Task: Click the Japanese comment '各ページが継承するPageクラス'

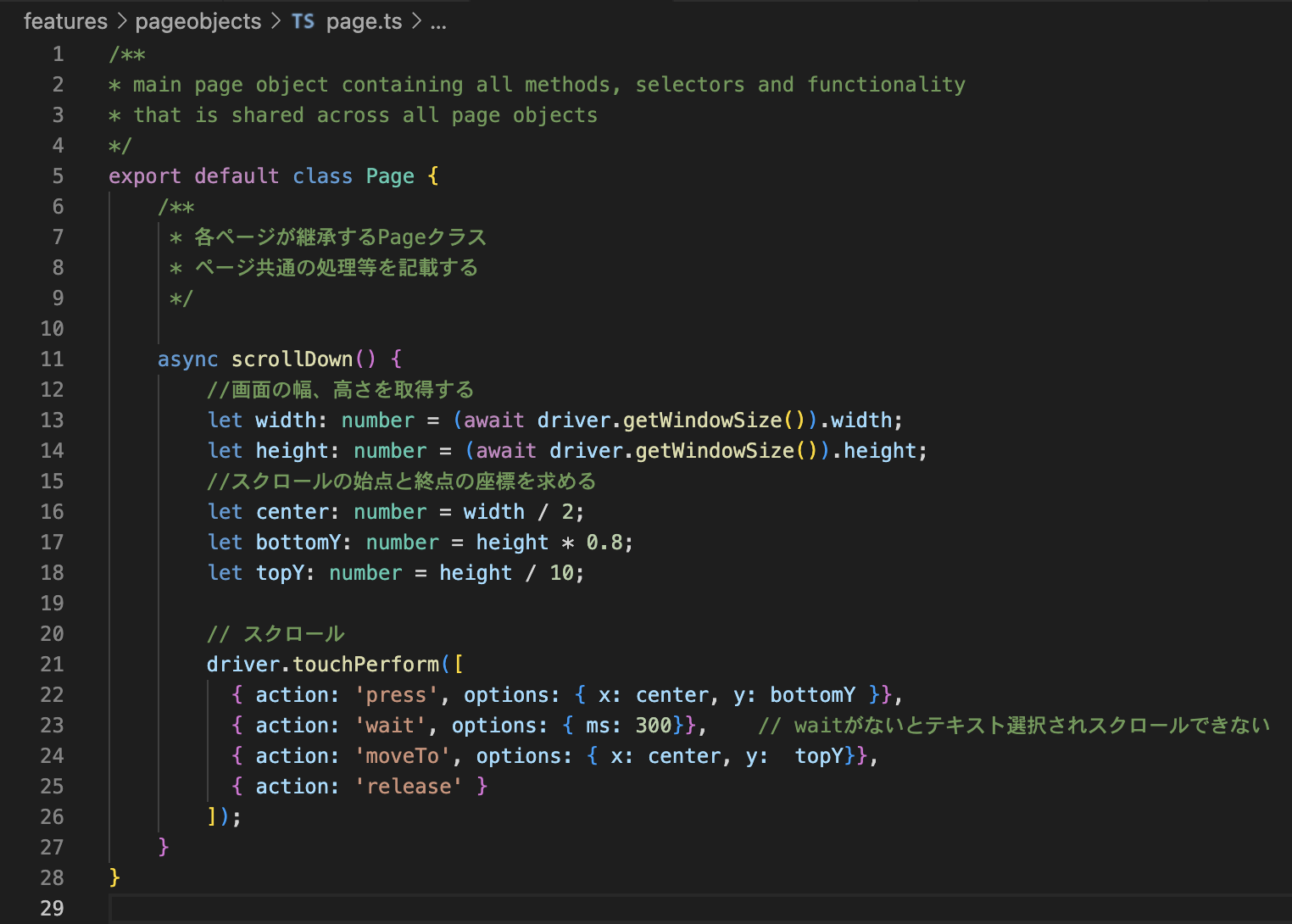Action: (x=340, y=237)
